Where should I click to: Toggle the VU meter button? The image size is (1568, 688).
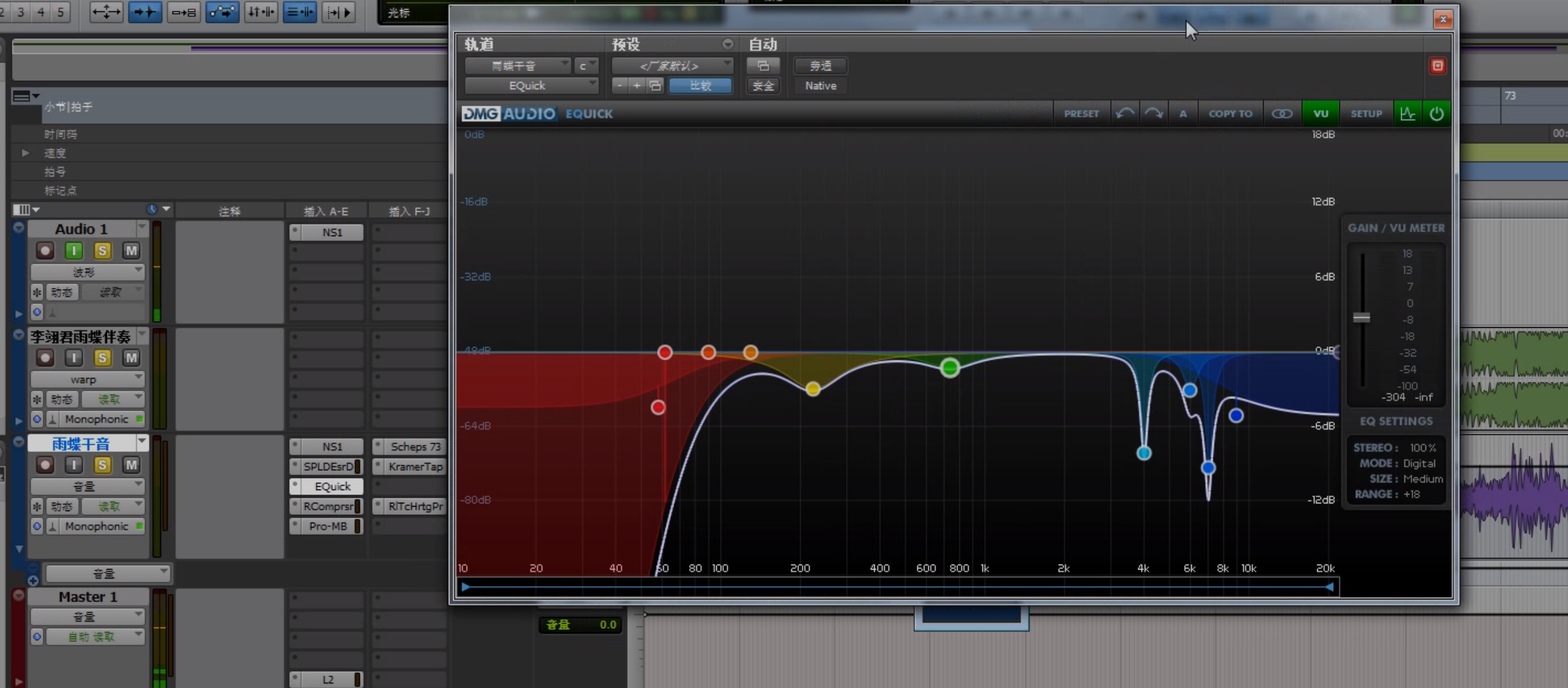pos(1320,113)
